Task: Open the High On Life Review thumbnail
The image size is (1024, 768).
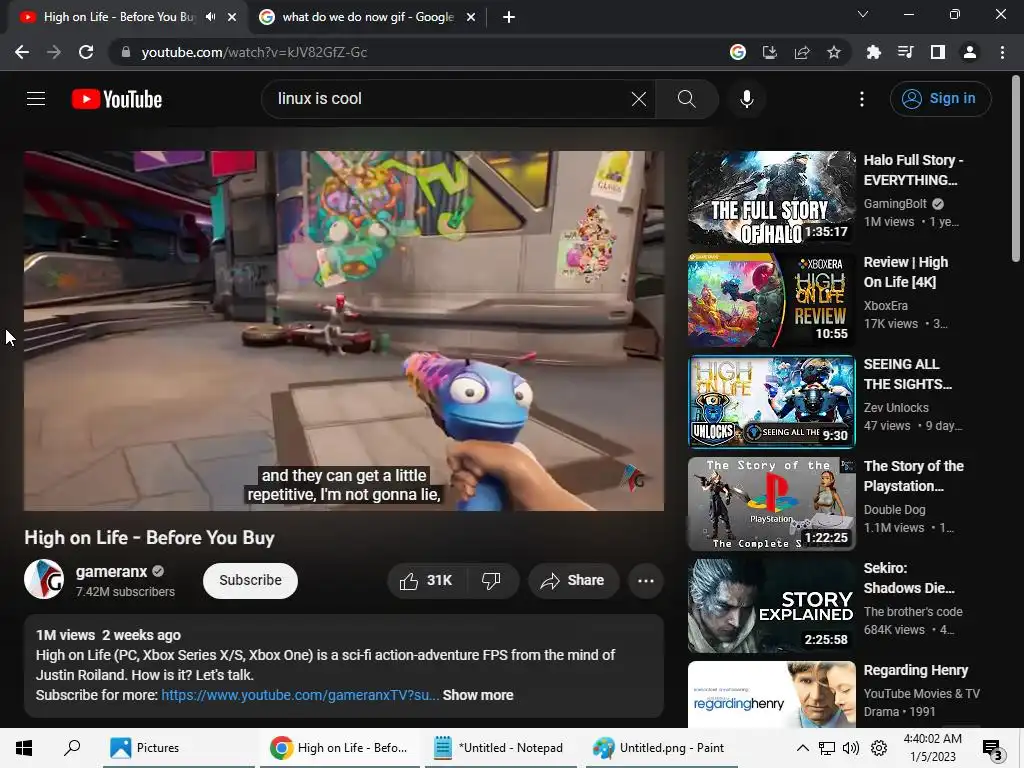Action: (x=771, y=300)
